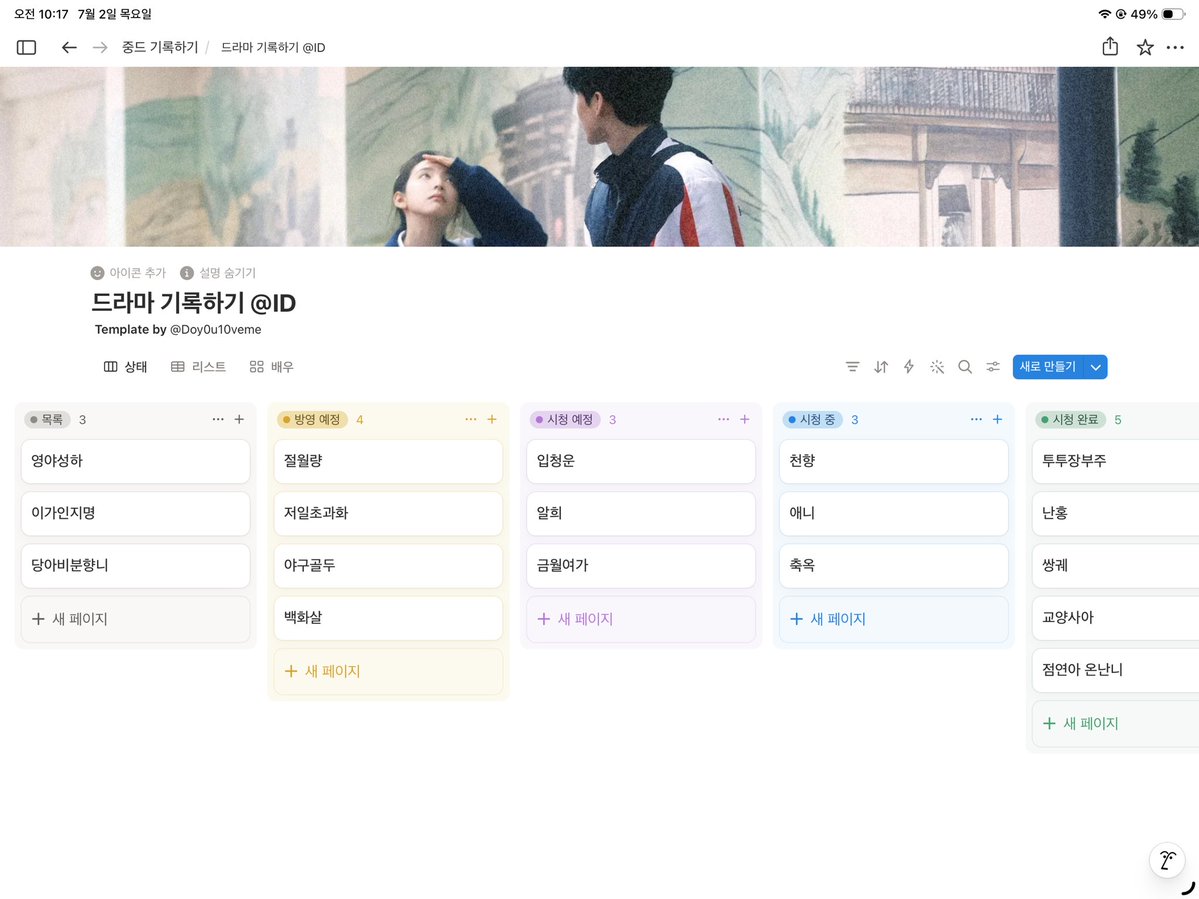This screenshot has width=1199, height=899.
Task: Click the 새로 만들기 button
Action: point(1048,367)
